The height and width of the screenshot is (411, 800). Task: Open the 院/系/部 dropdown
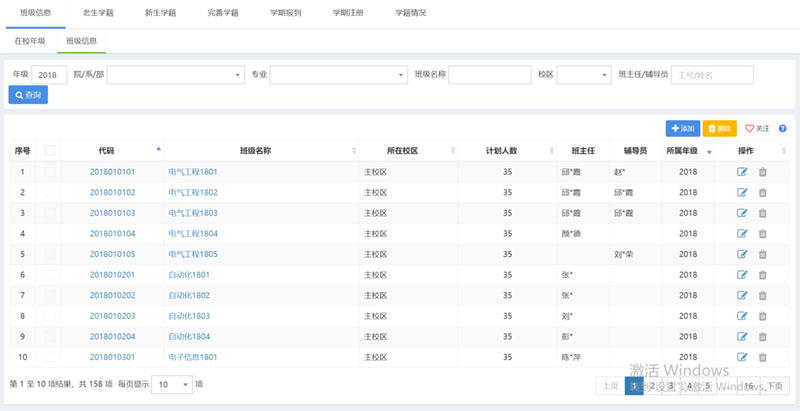175,75
